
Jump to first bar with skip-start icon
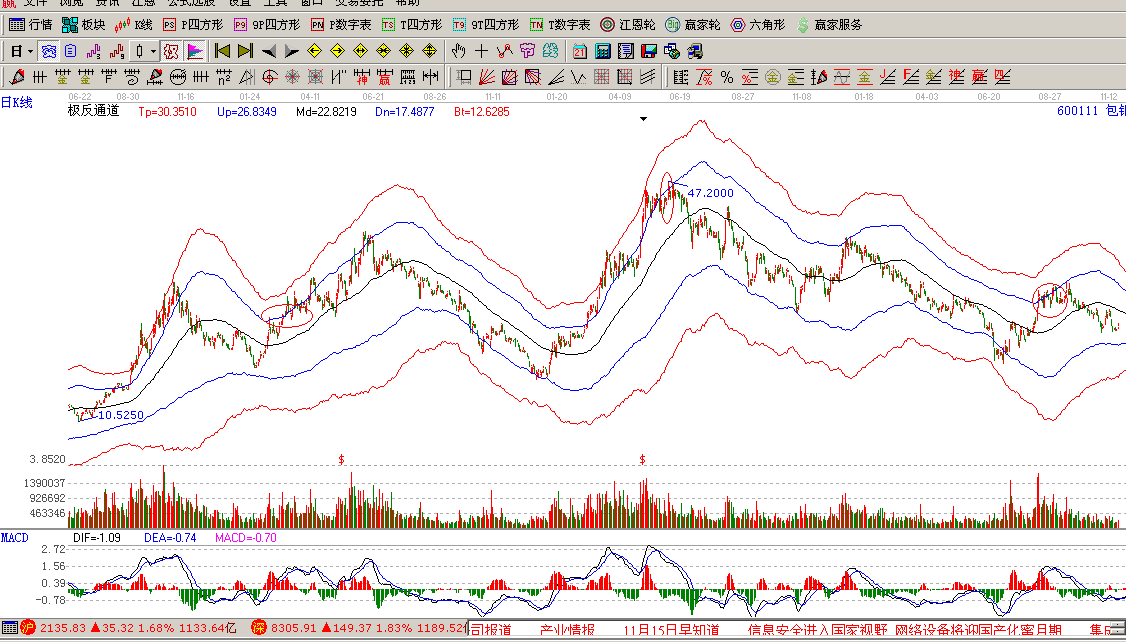pos(222,51)
